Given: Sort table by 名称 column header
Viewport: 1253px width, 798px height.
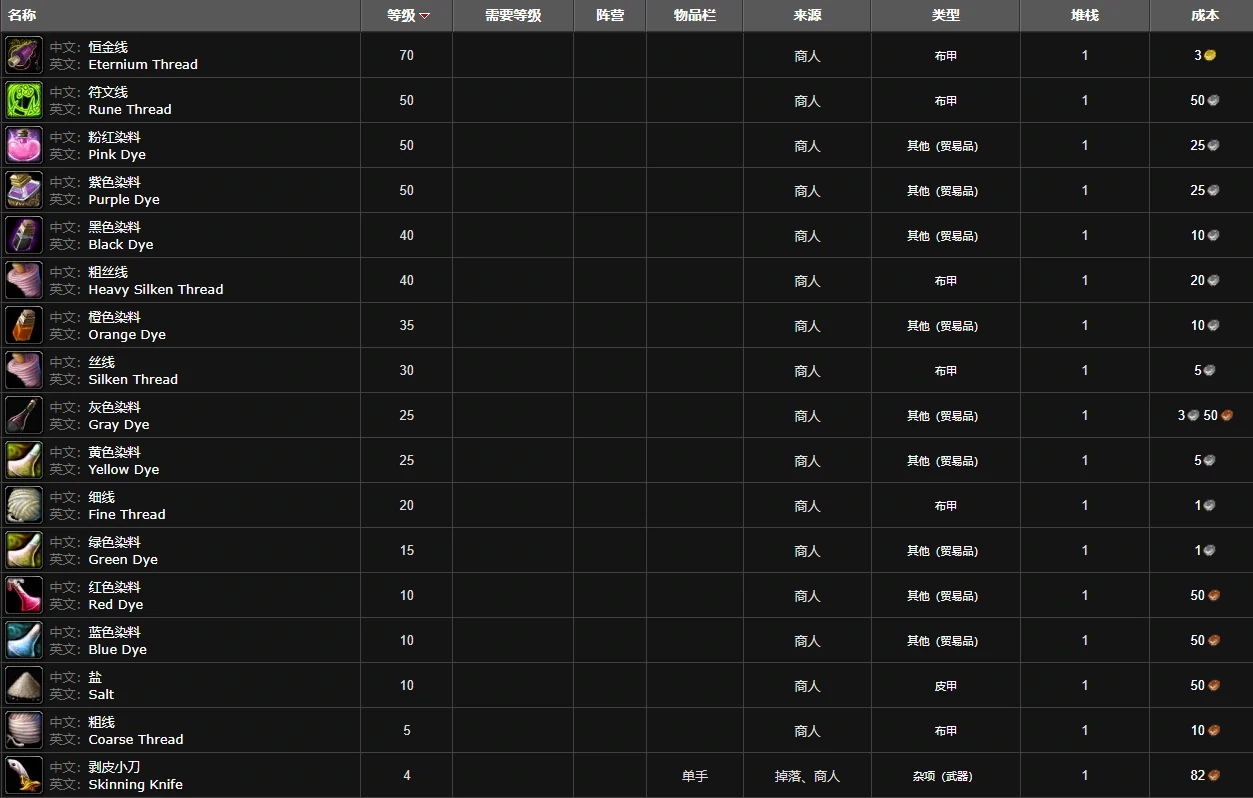Looking at the screenshot, I should [x=22, y=15].
